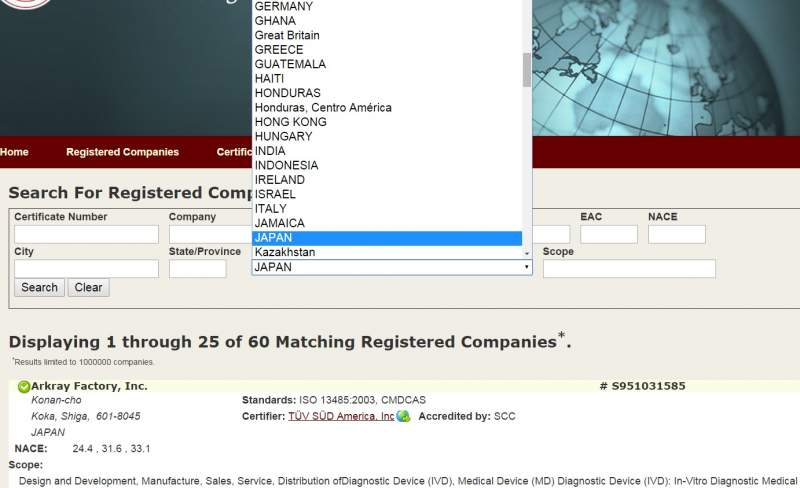
Task: Click the Search button
Action: [x=39, y=287]
